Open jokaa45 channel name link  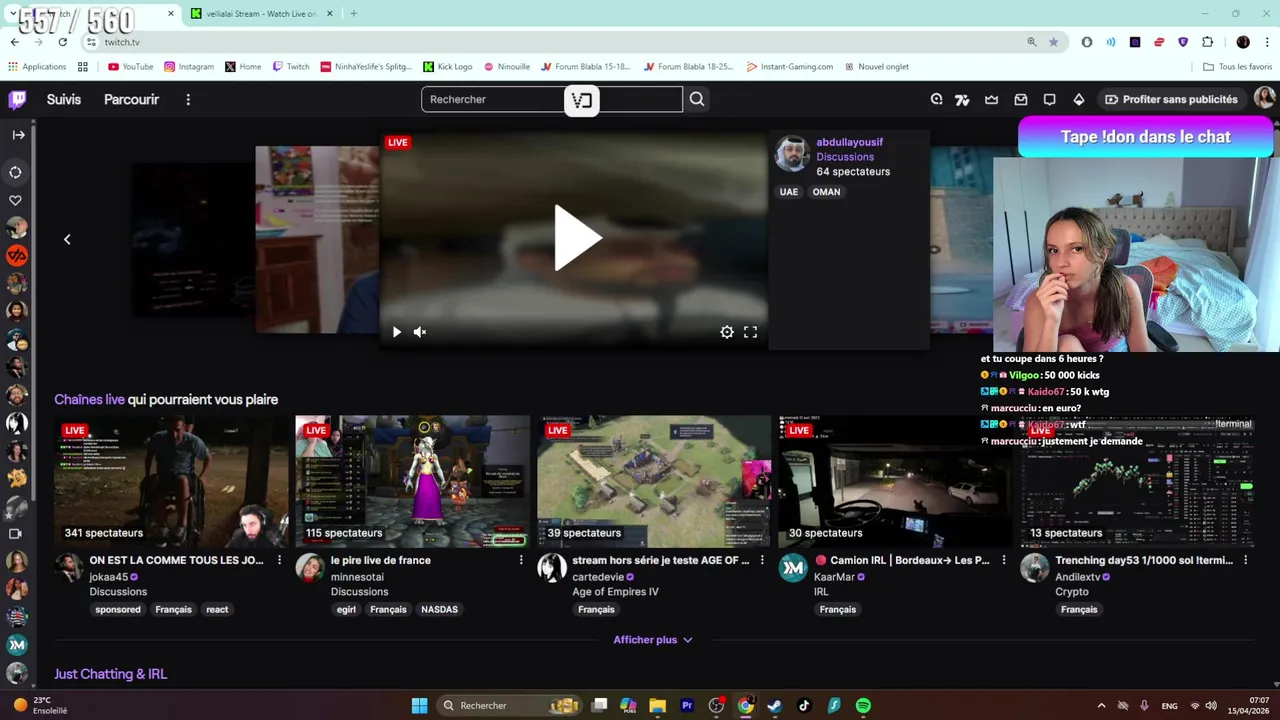pyautogui.click(x=108, y=577)
